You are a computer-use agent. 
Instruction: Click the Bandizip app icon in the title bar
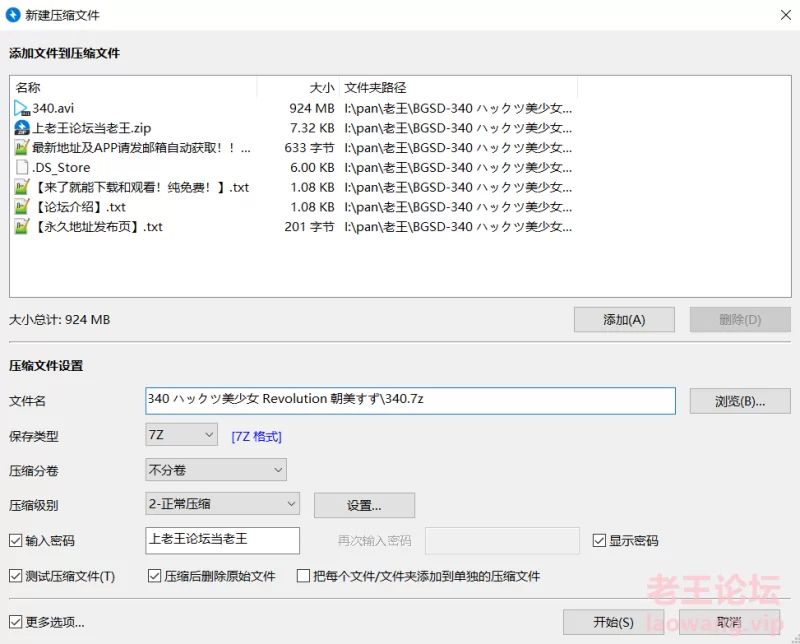[13, 15]
